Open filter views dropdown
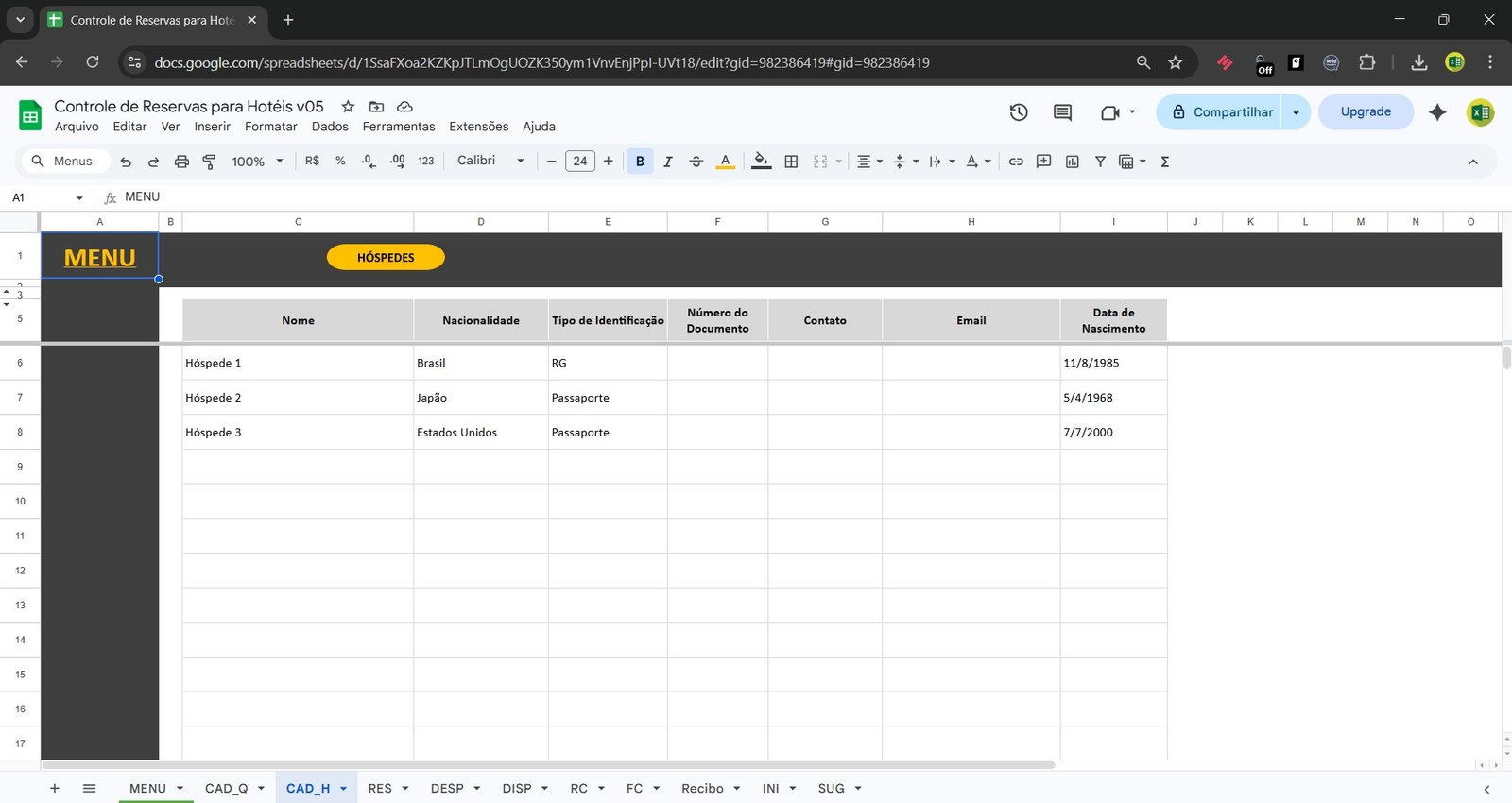 click(1132, 162)
